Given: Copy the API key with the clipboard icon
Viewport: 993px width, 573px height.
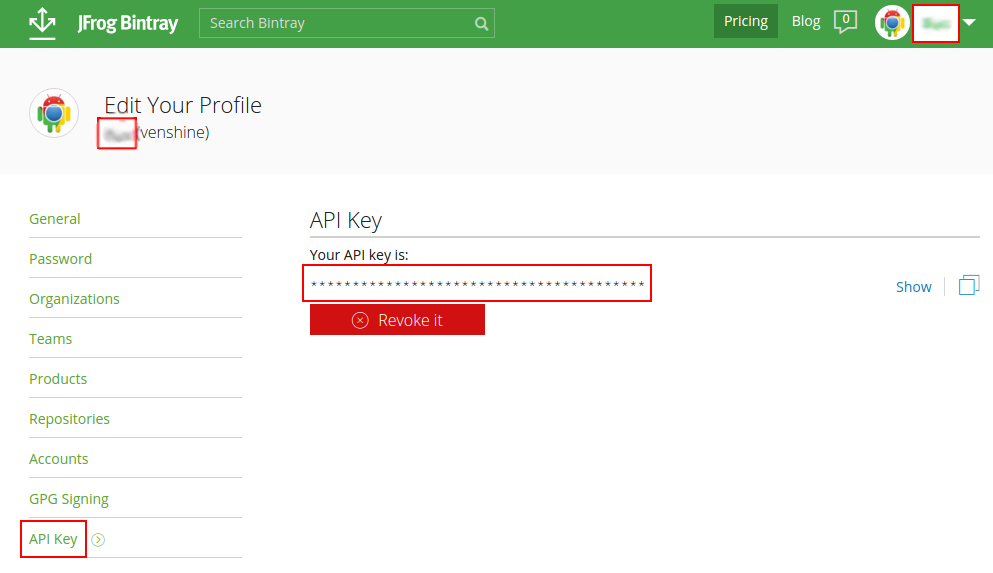Looking at the screenshot, I should (969, 286).
